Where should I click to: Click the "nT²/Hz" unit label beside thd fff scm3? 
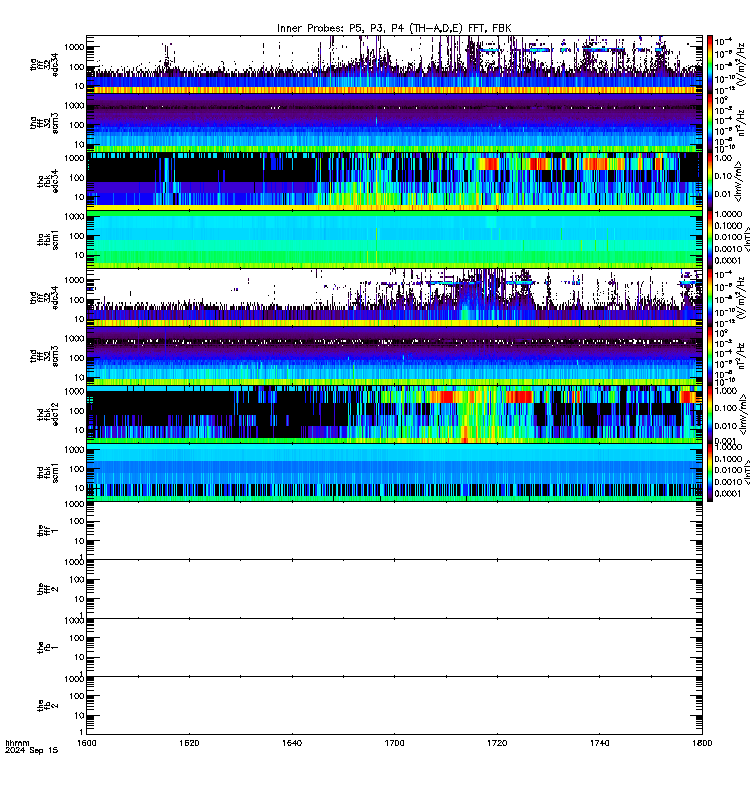click(x=741, y=355)
